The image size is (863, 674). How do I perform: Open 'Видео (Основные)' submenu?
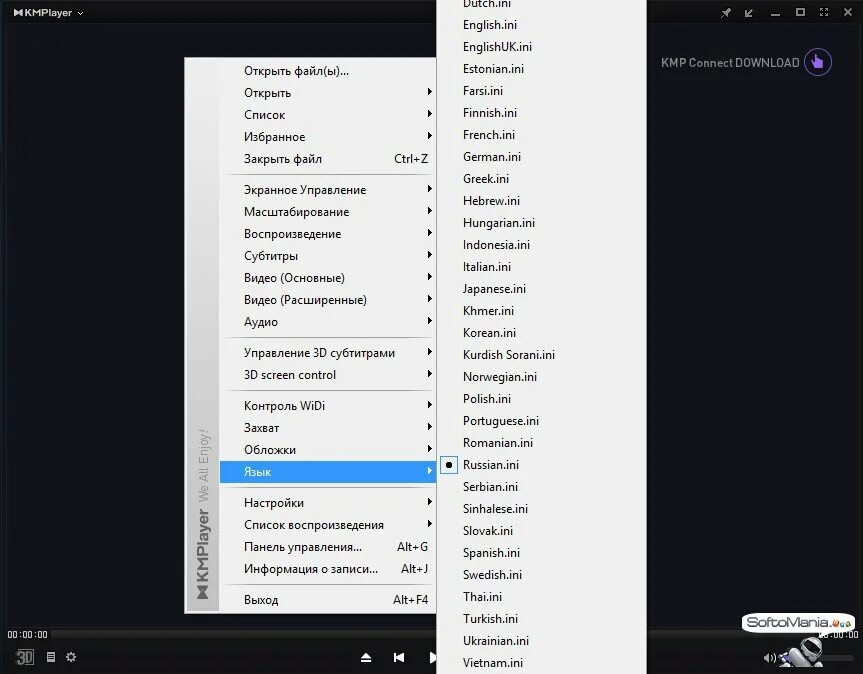pos(327,278)
